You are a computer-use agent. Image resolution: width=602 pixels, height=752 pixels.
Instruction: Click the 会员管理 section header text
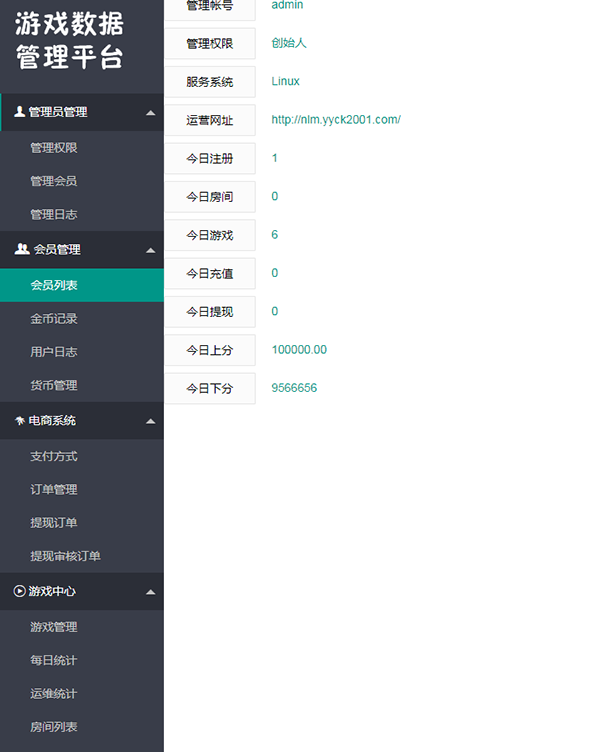pos(57,249)
